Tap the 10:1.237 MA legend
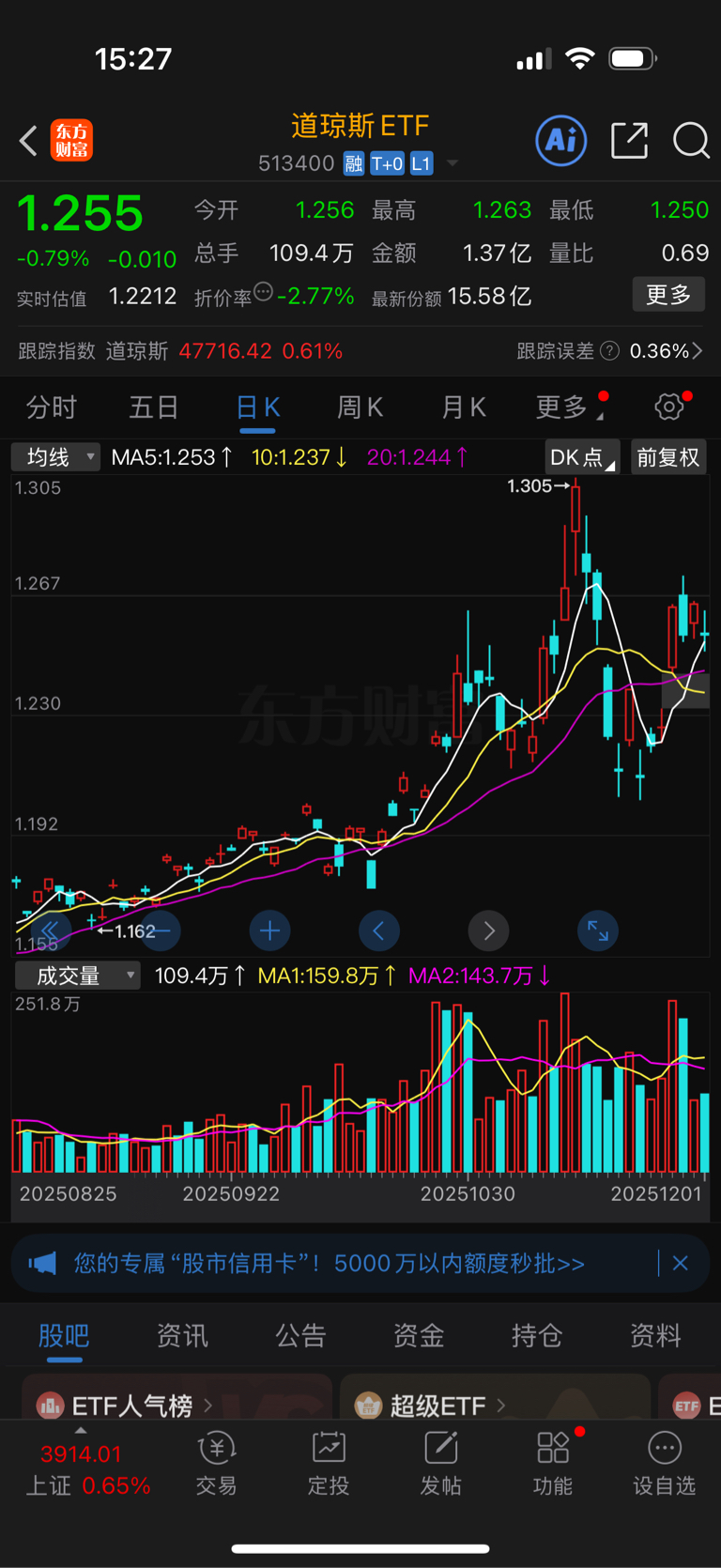721x1568 pixels. [299, 457]
